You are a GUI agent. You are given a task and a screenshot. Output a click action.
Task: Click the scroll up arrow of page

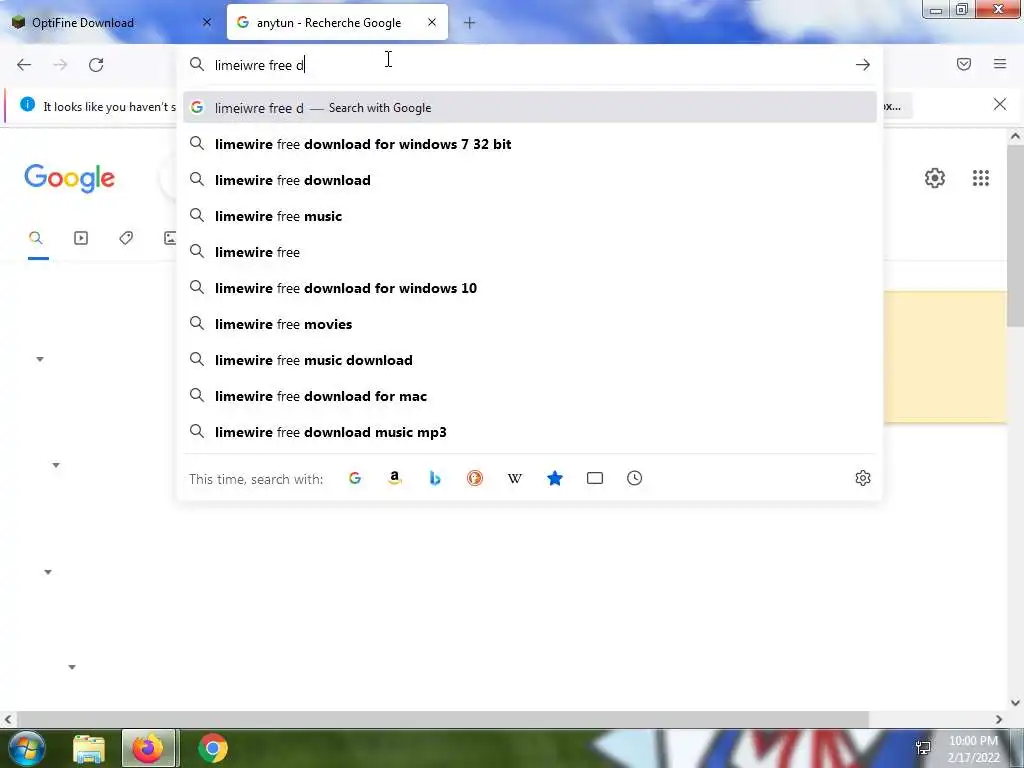coord(1015,136)
